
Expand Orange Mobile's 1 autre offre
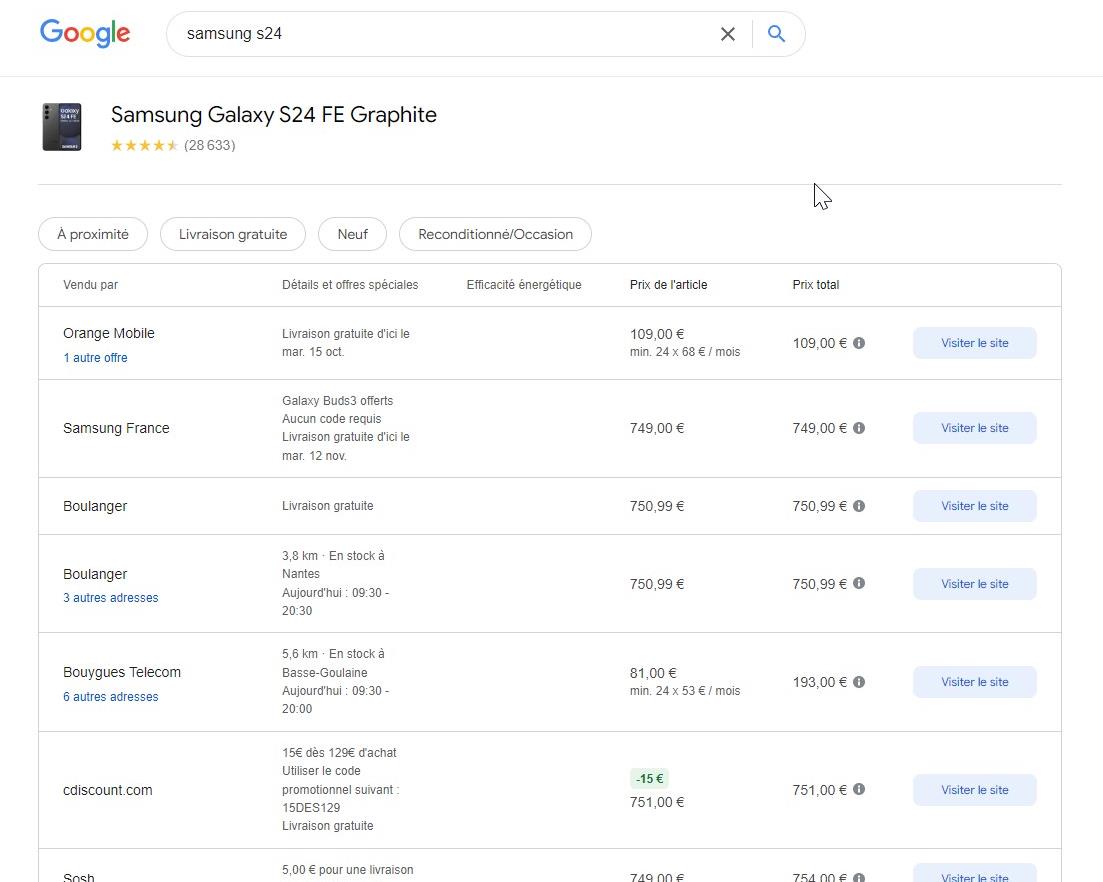pos(95,358)
